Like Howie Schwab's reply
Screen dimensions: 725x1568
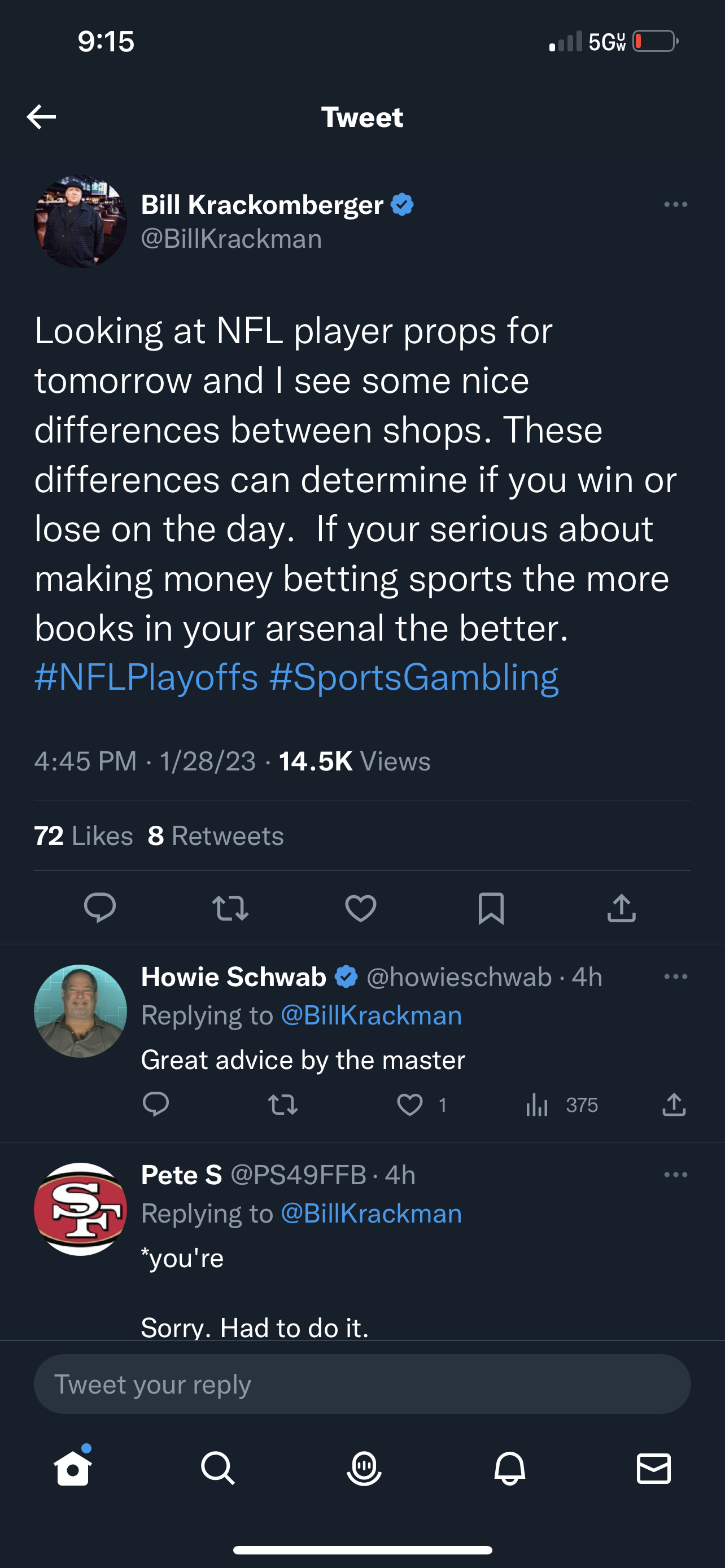(410, 1104)
